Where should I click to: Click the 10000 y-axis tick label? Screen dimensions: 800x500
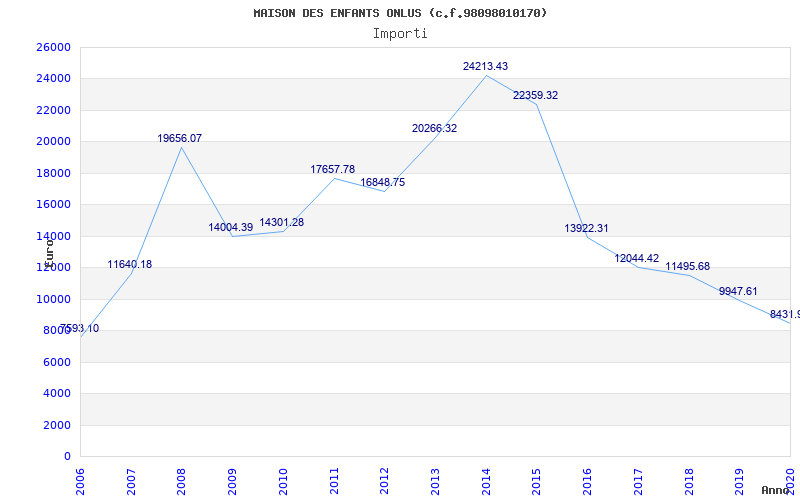[53, 299]
